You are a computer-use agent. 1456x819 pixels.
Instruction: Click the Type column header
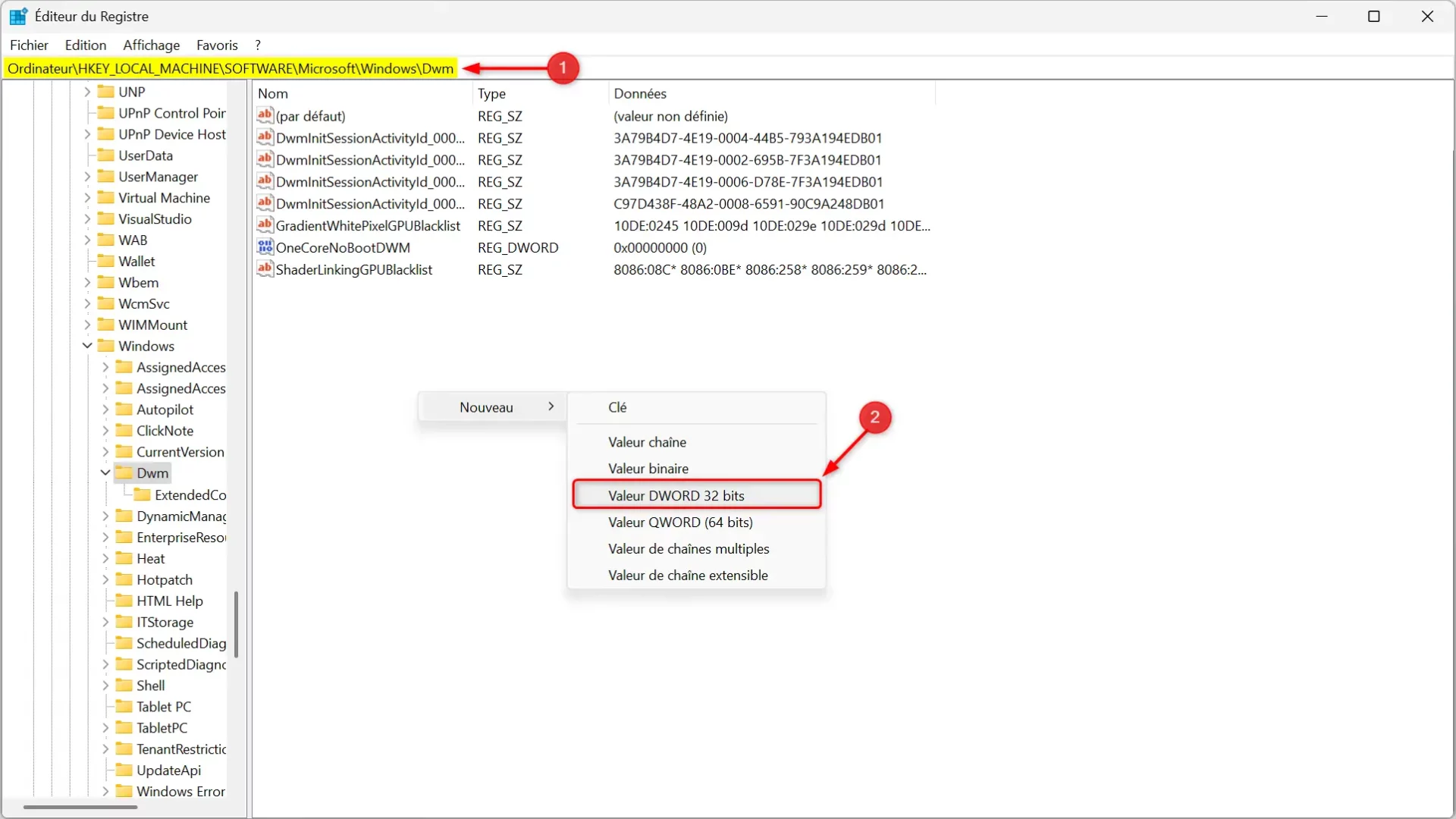540,93
